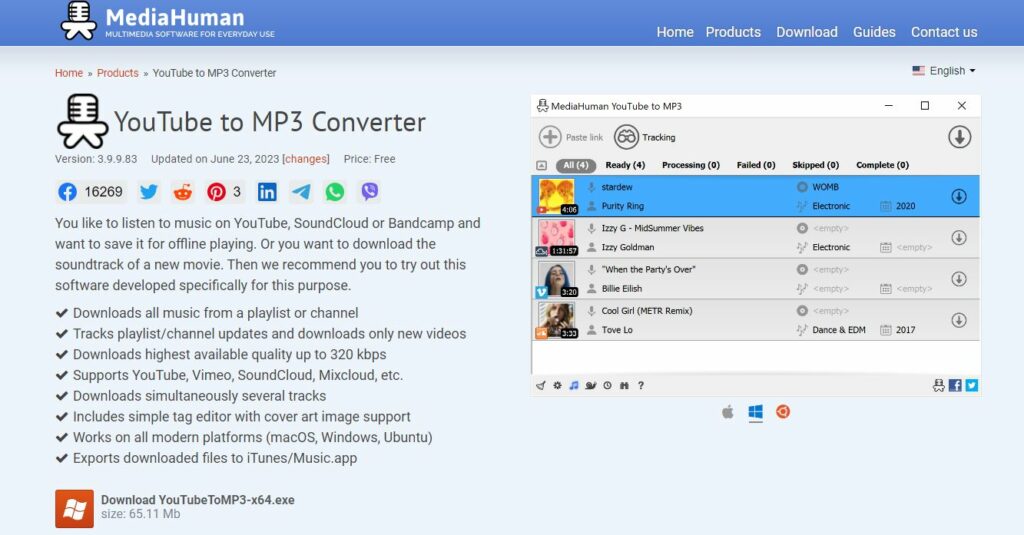
Task: Click the Products breadcrumb link
Action: 118,73
